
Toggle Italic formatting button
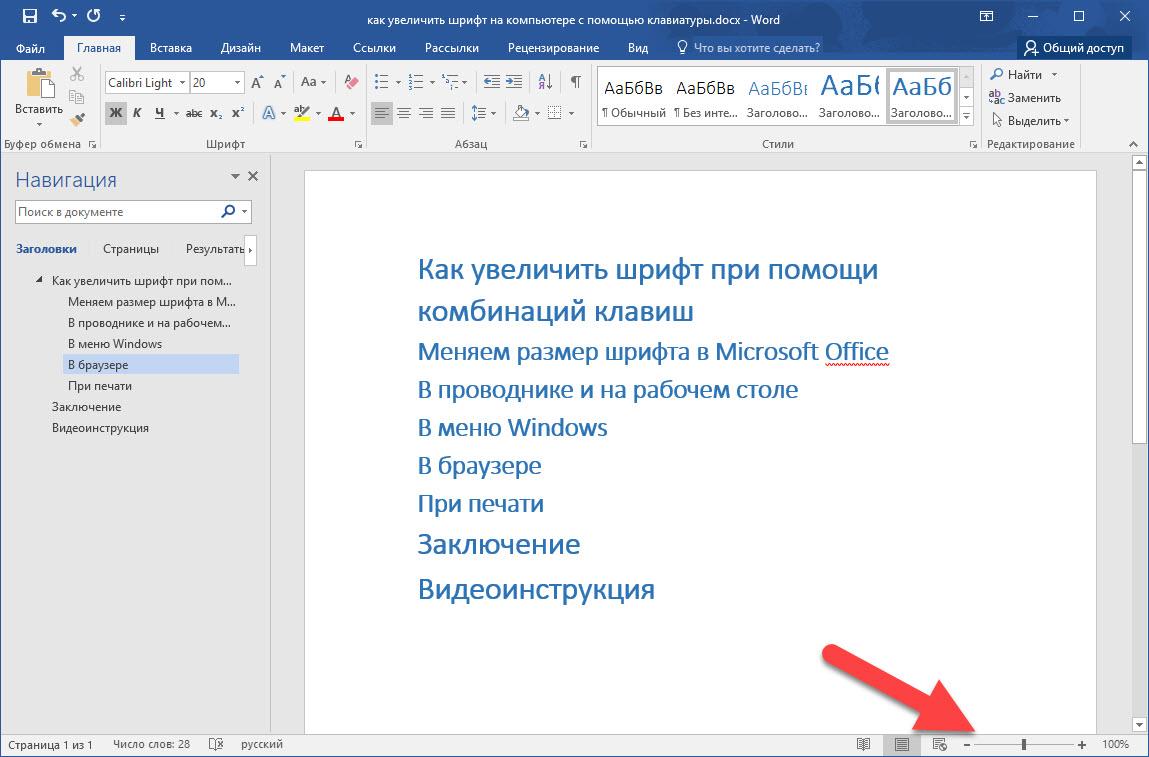(138, 113)
